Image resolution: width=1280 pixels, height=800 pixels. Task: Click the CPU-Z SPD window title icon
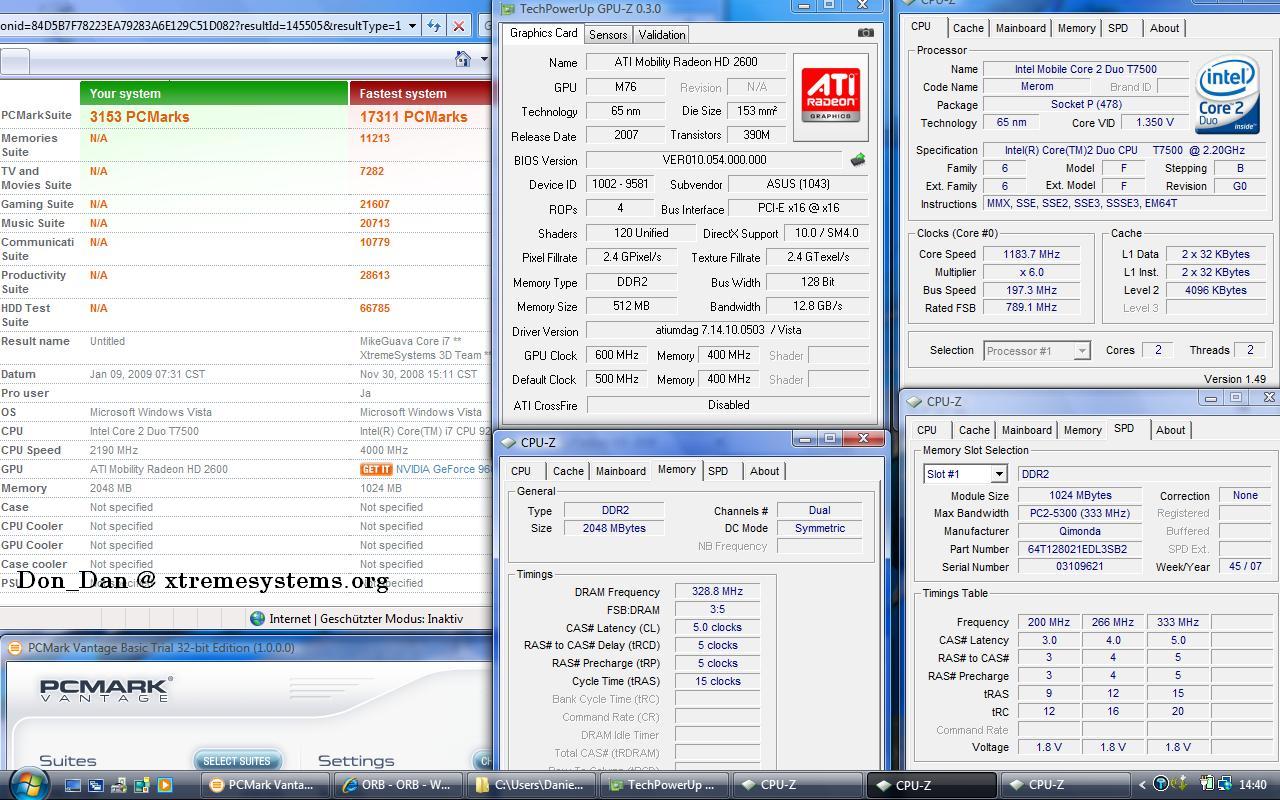(915, 401)
